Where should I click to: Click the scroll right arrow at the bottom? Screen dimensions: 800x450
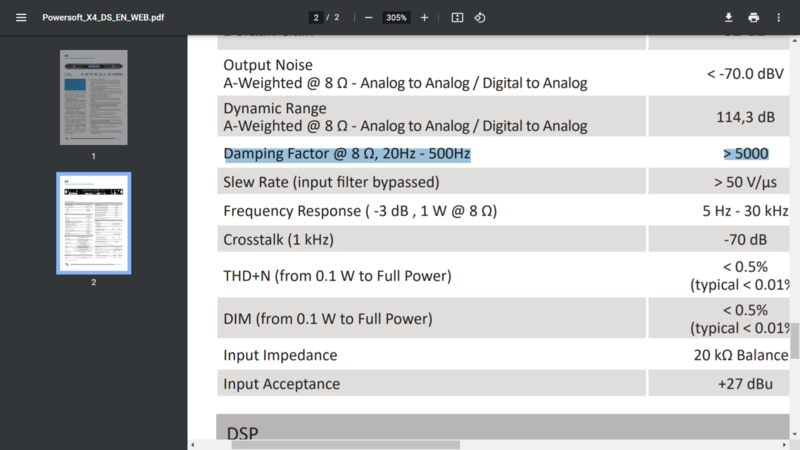point(784,444)
